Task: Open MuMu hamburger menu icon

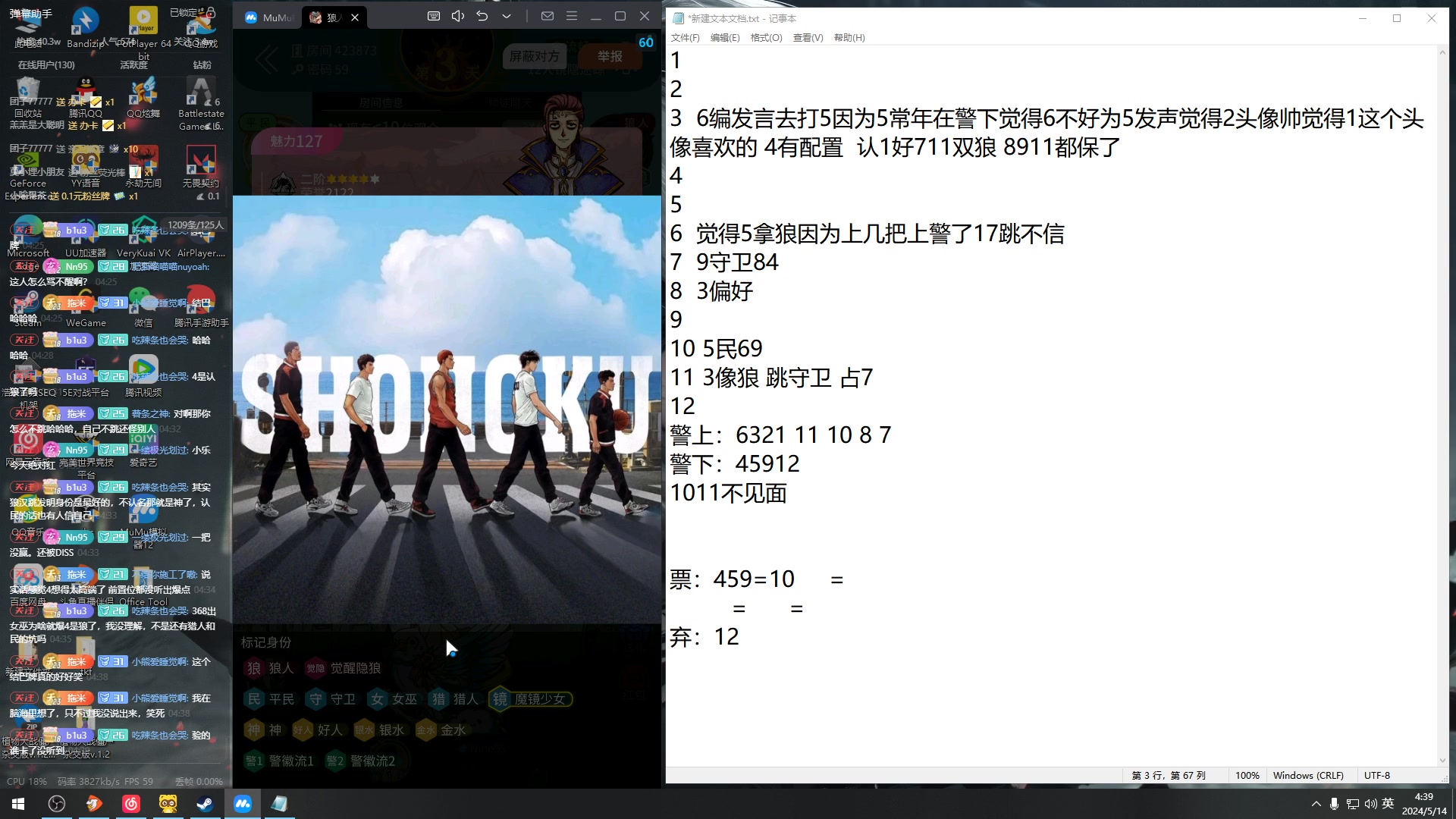Action: [x=572, y=16]
